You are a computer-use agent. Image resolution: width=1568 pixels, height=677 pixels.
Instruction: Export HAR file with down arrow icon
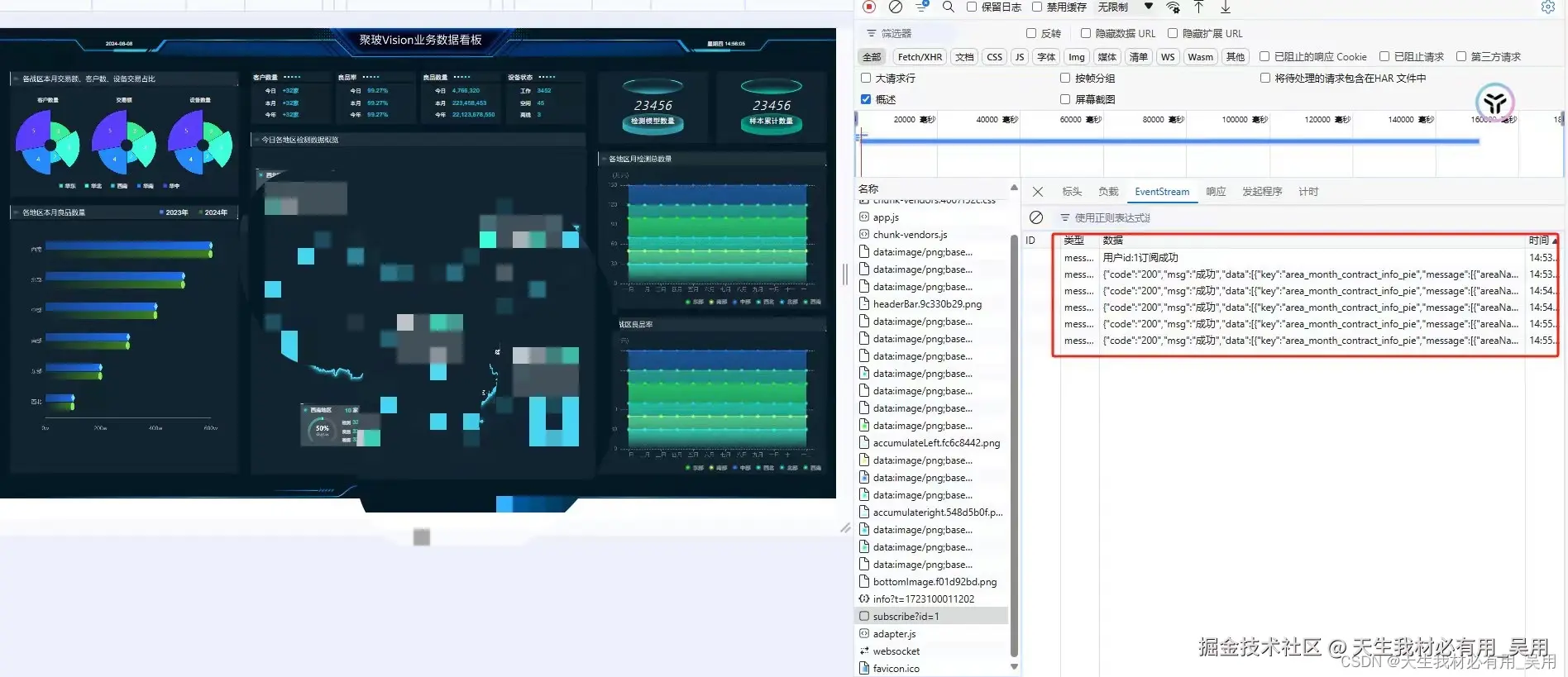[x=1226, y=7]
